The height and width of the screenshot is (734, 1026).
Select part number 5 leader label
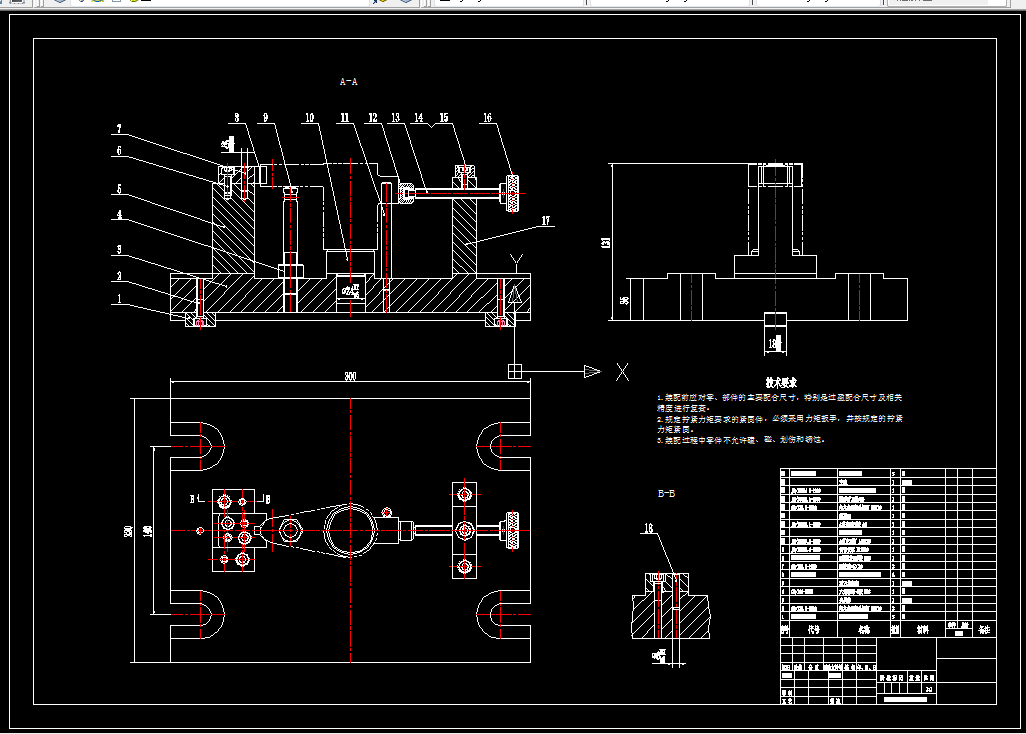coord(119,189)
